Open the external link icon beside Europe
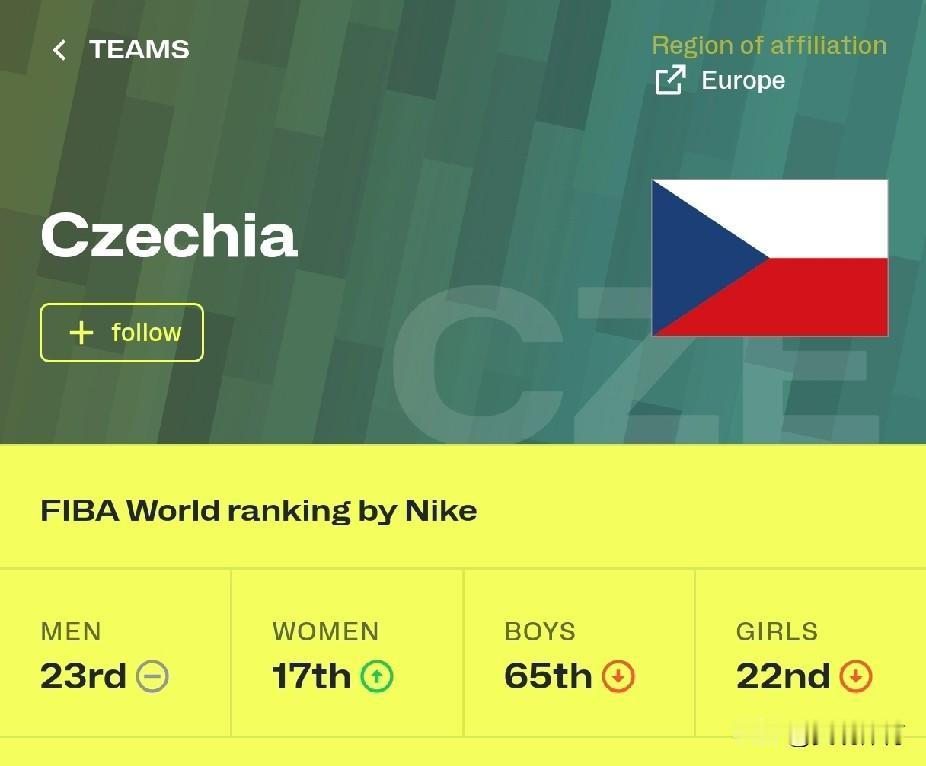 coord(670,80)
